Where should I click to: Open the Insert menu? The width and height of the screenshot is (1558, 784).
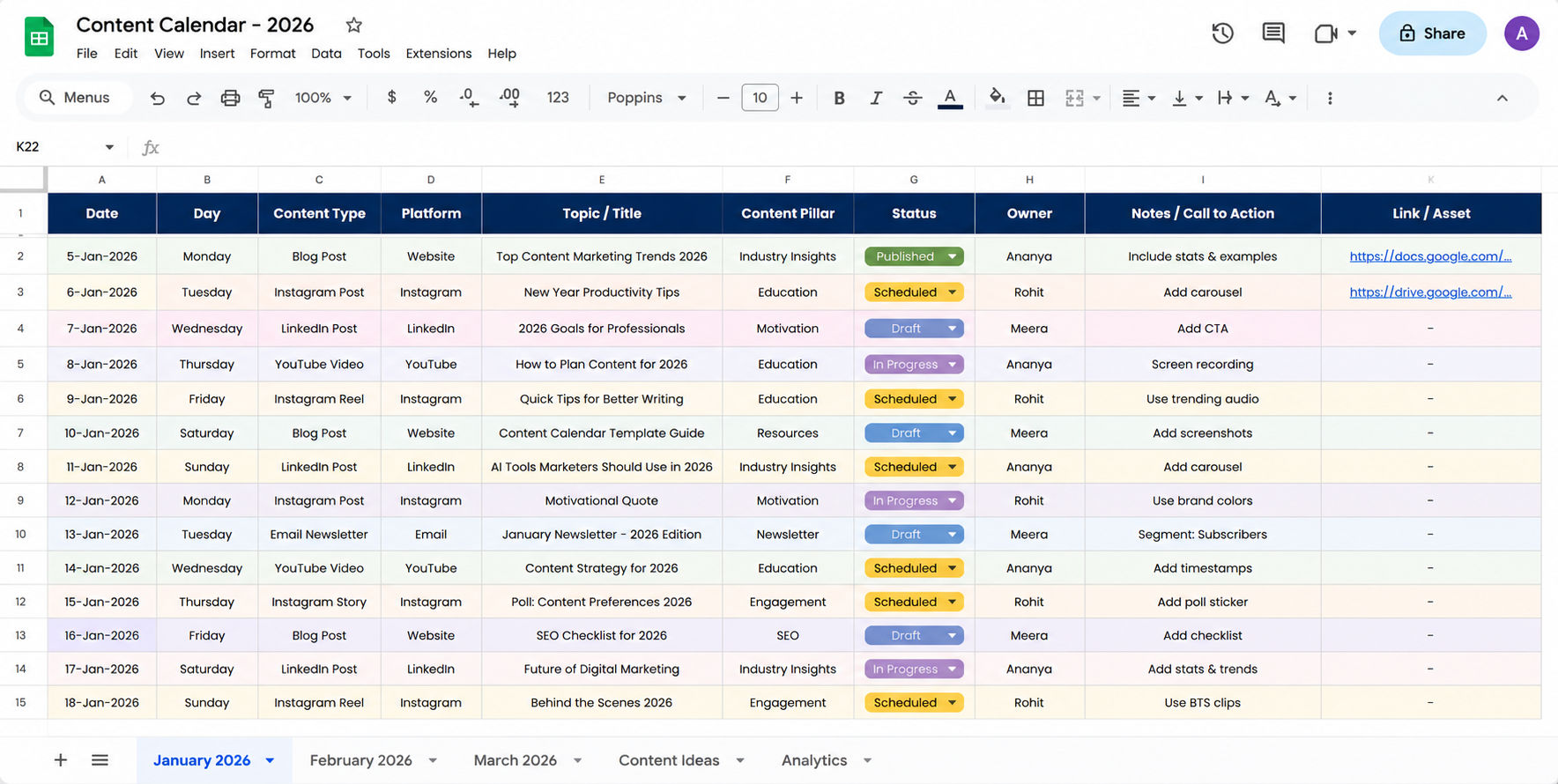[217, 54]
